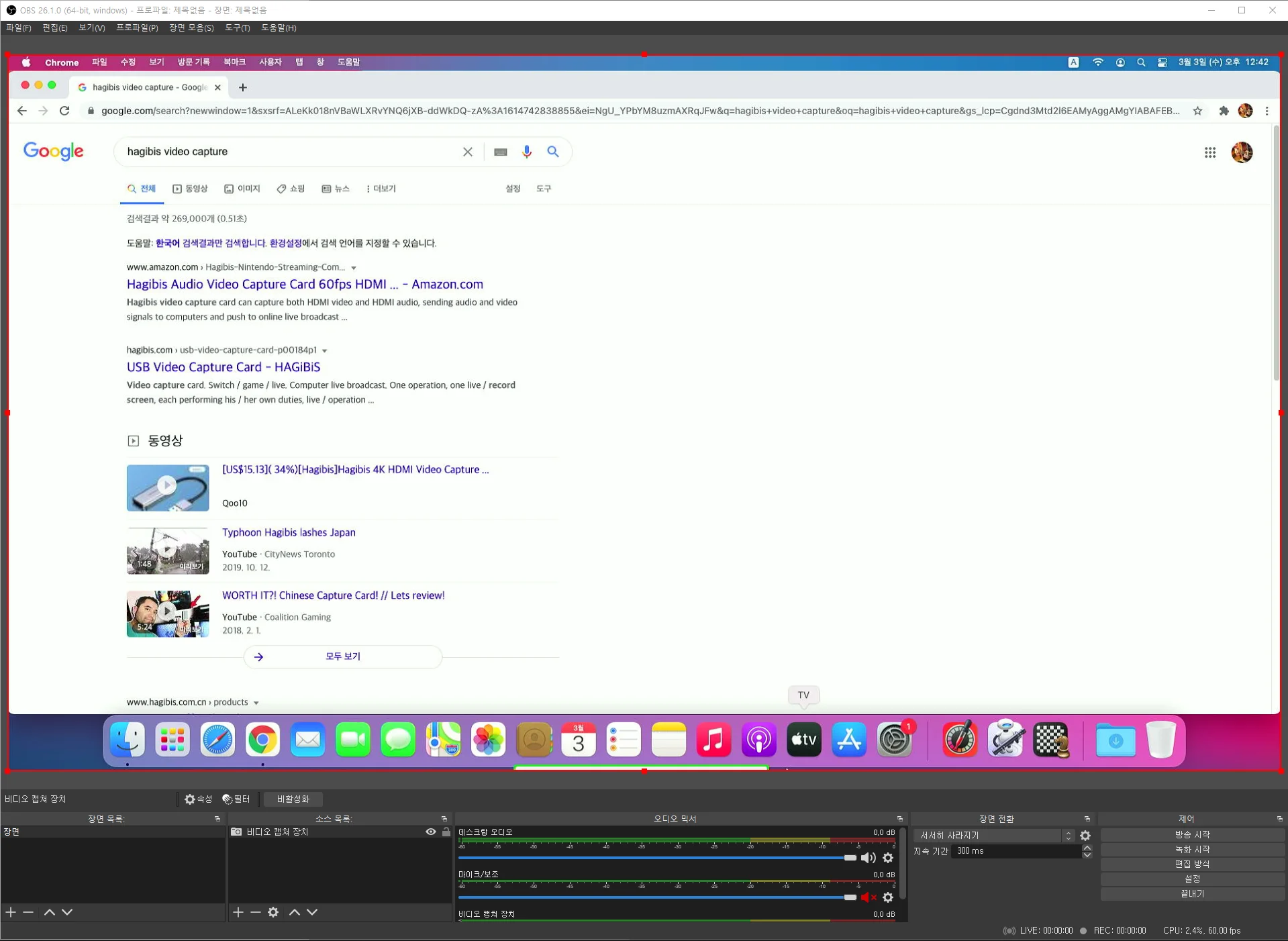The height and width of the screenshot is (941, 1288).
Task: Open the App Store icon in the dock
Action: (849, 740)
